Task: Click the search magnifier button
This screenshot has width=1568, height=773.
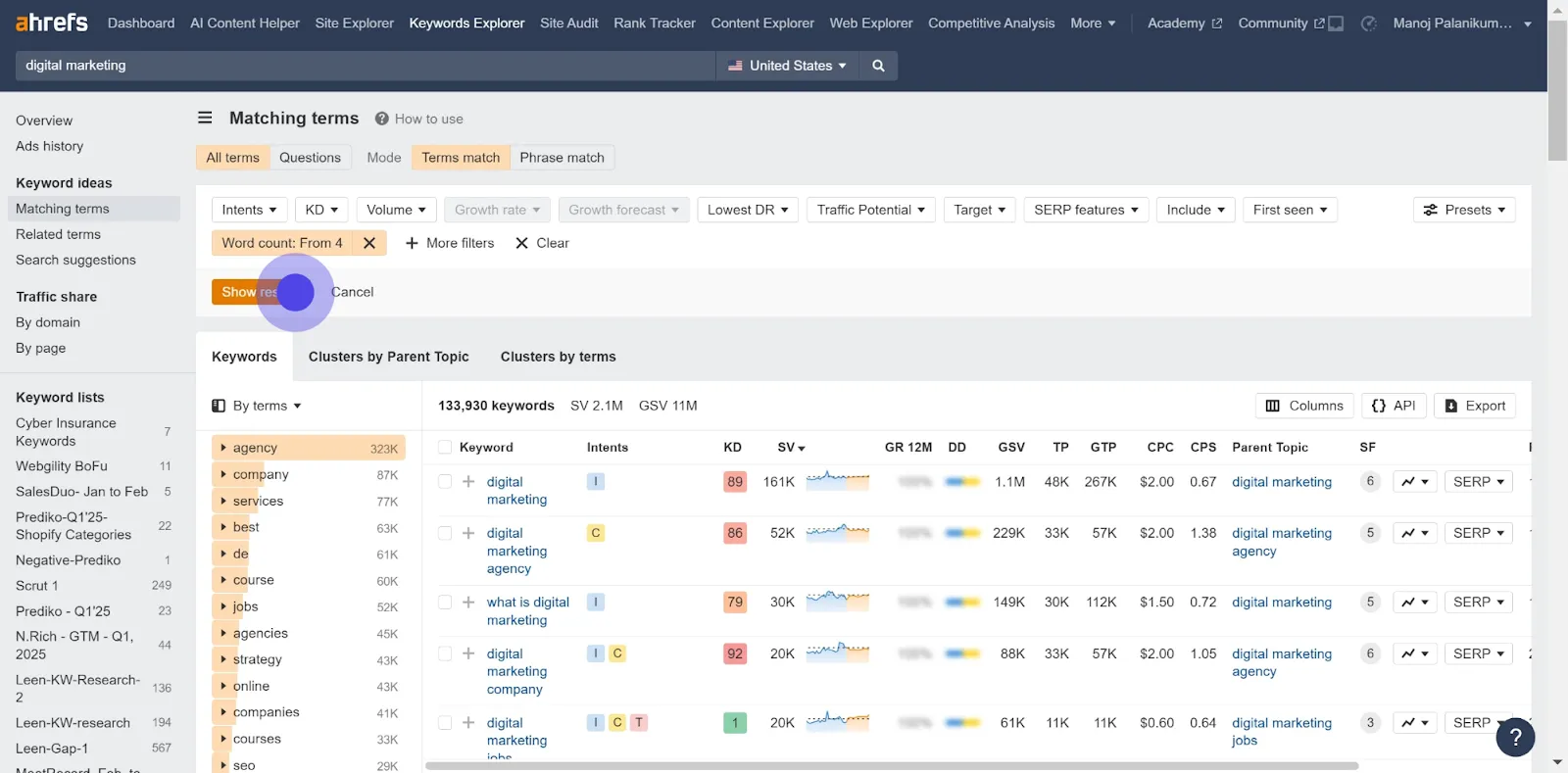Action: (x=878, y=66)
